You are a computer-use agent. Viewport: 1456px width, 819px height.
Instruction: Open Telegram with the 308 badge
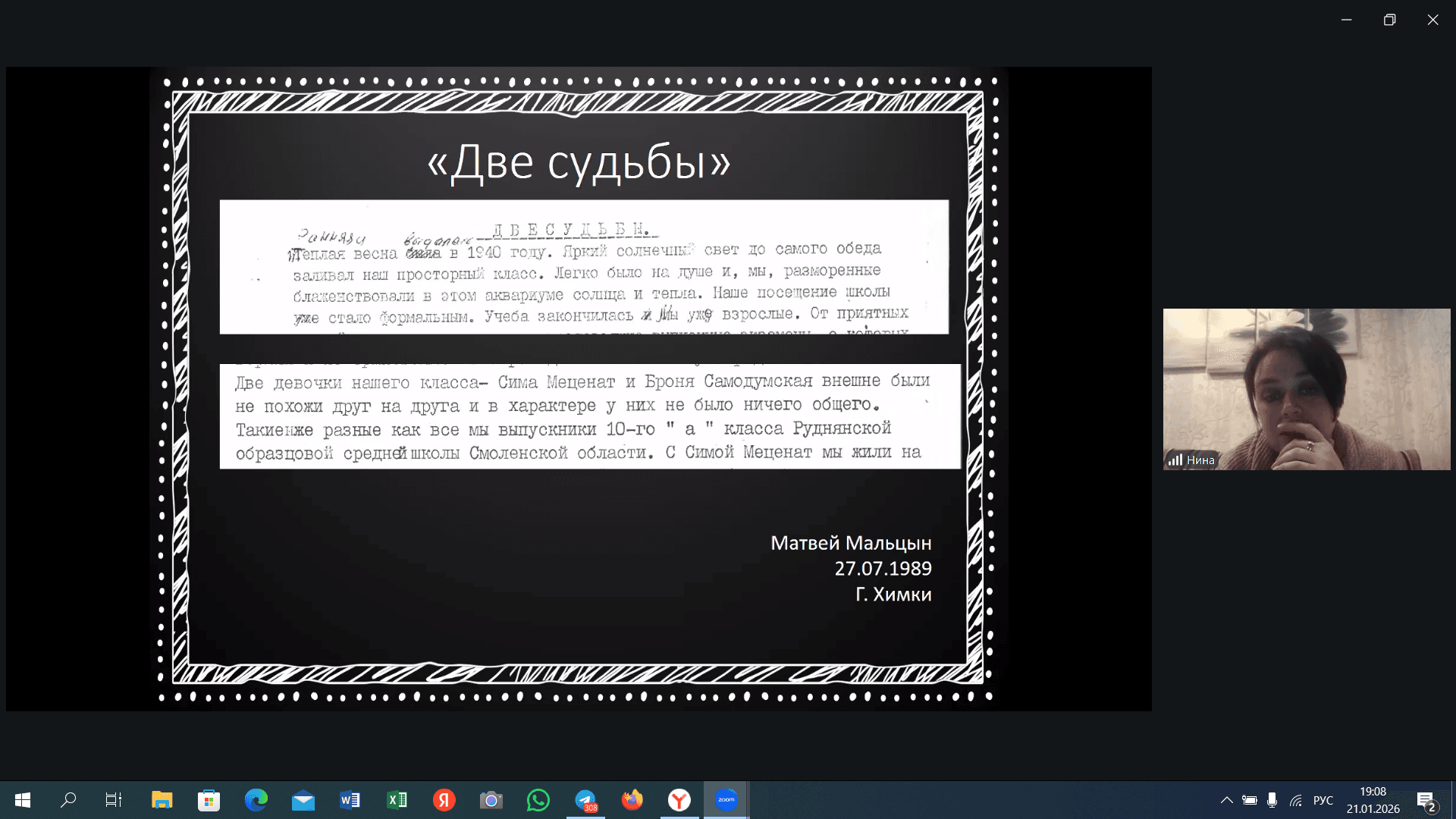click(x=585, y=800)
